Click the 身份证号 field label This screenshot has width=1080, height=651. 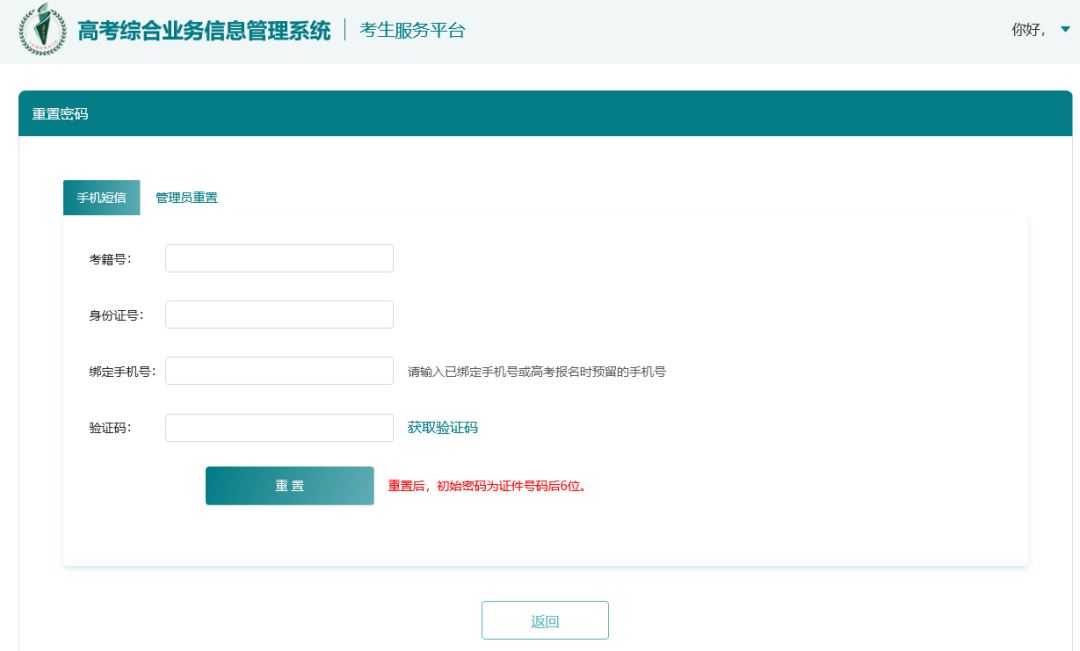[115, 316]
